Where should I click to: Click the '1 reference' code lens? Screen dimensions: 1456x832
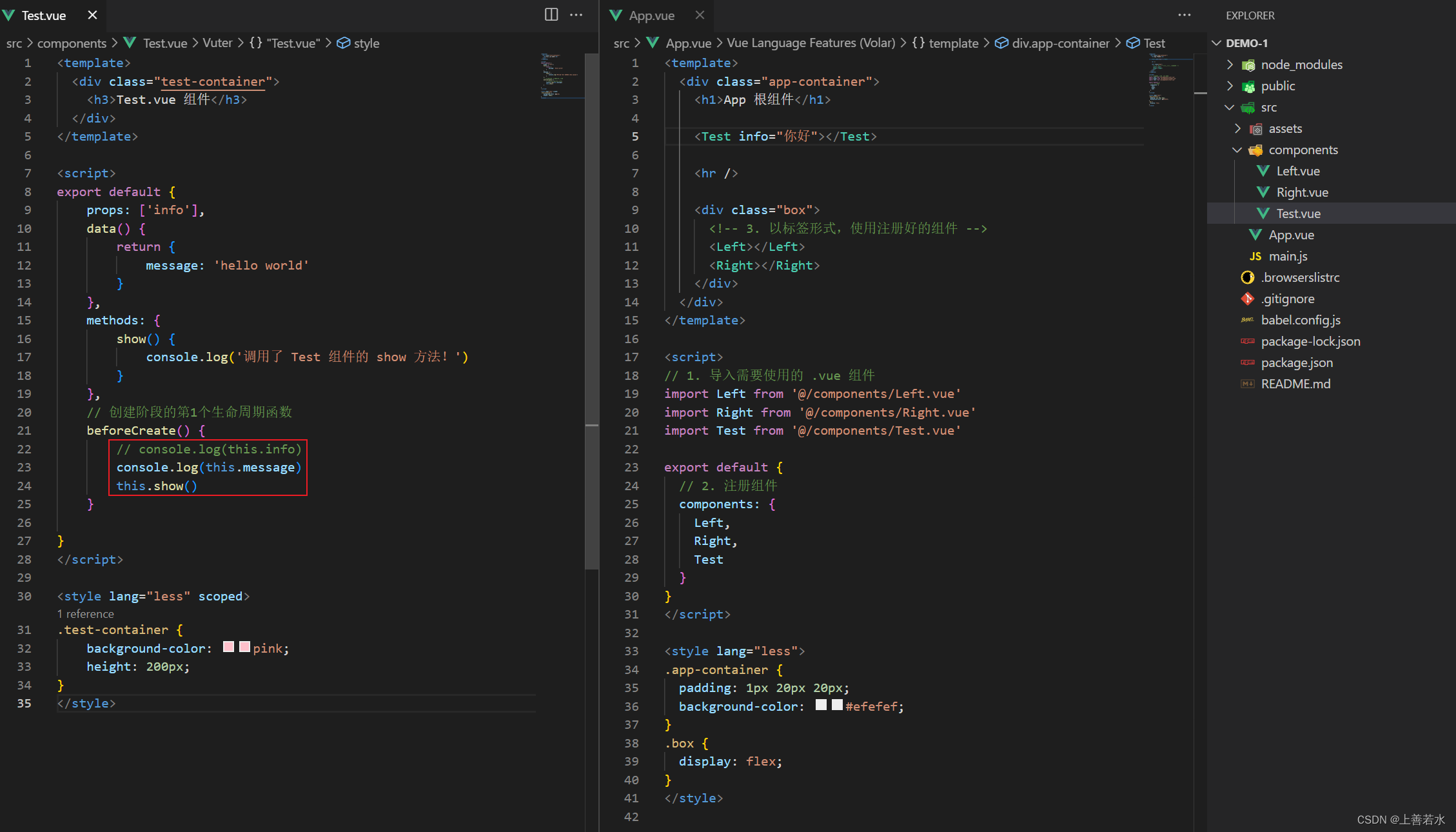pos(85,614)
